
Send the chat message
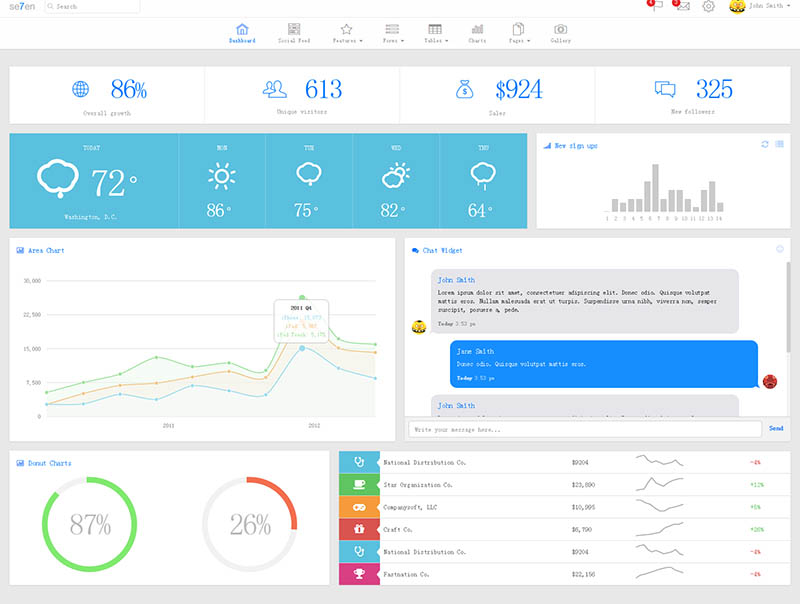(776, 428)
